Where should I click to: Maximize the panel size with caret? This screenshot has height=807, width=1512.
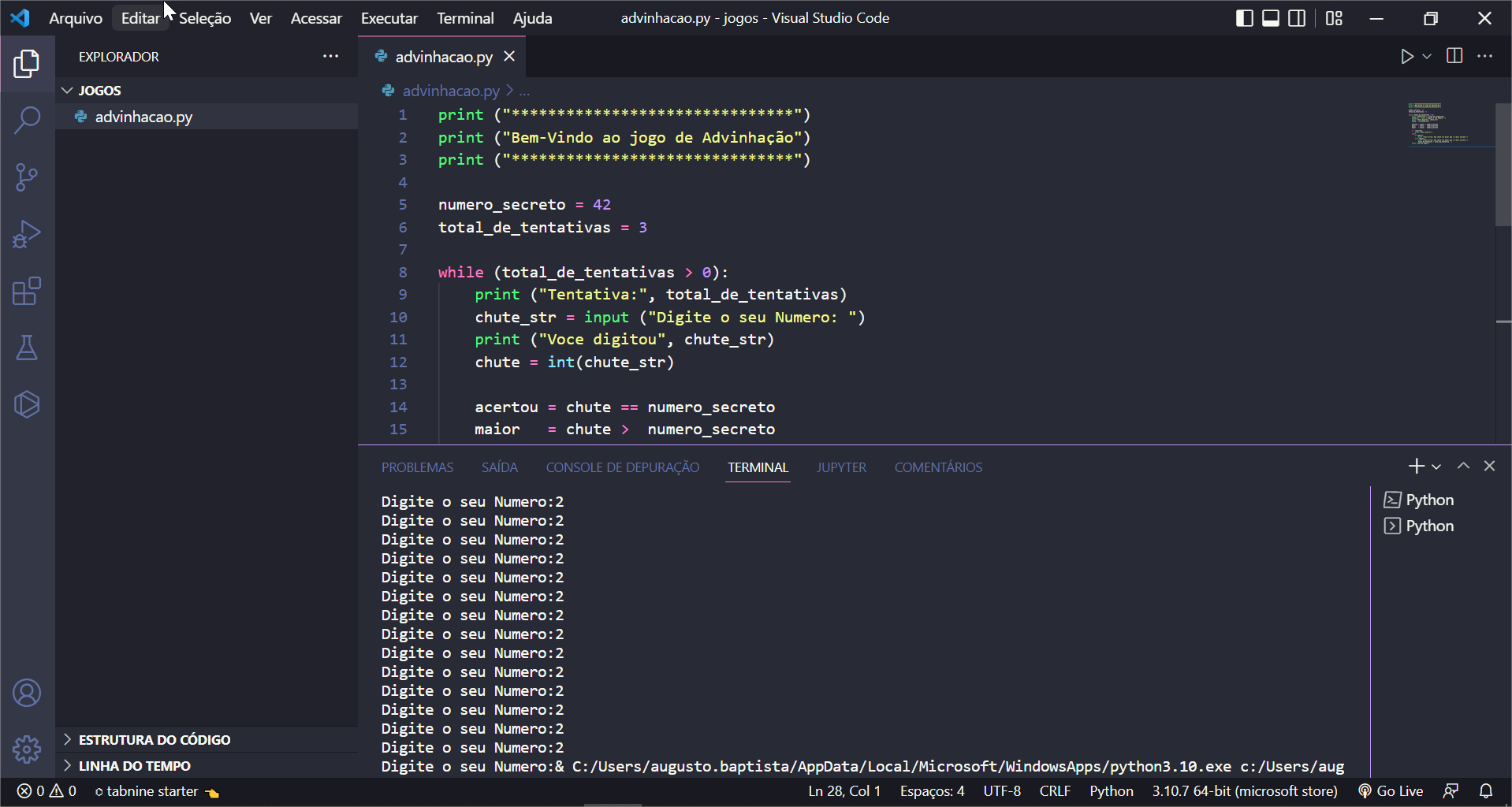pos(1463,466)
